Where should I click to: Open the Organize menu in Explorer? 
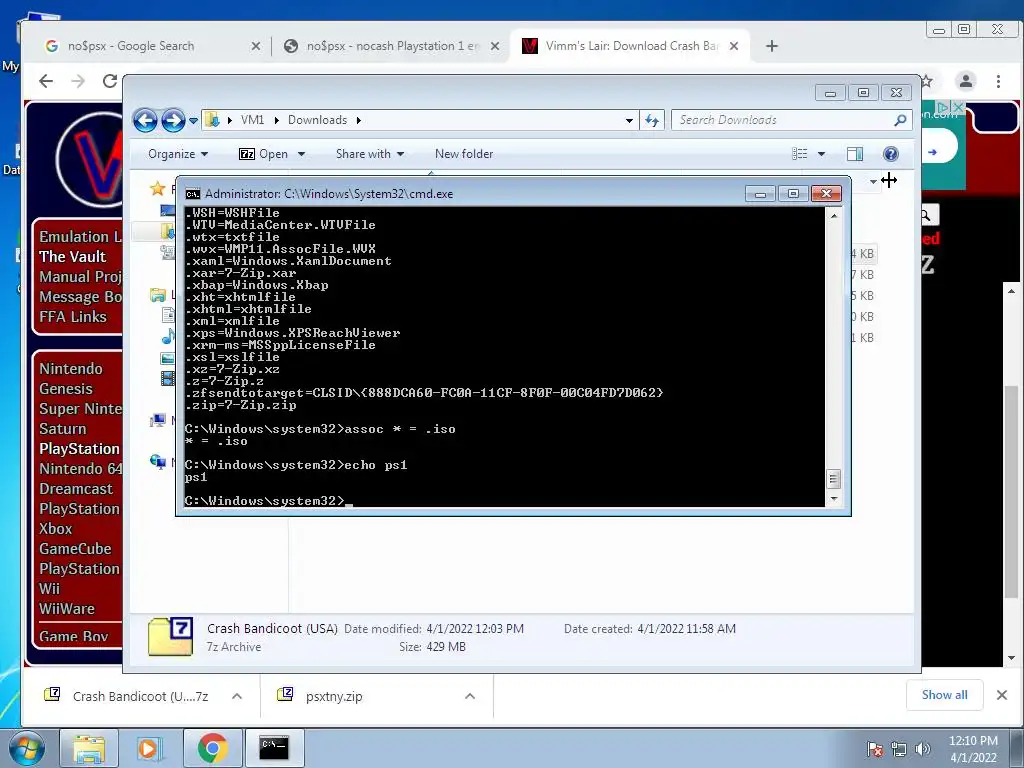pos(178,154)
